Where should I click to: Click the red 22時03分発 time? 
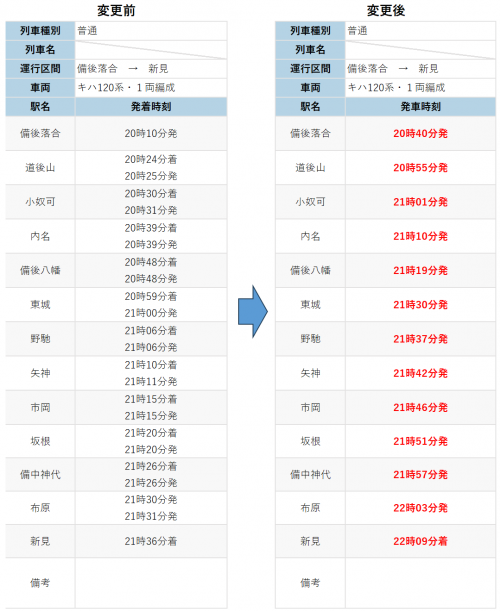420,508
